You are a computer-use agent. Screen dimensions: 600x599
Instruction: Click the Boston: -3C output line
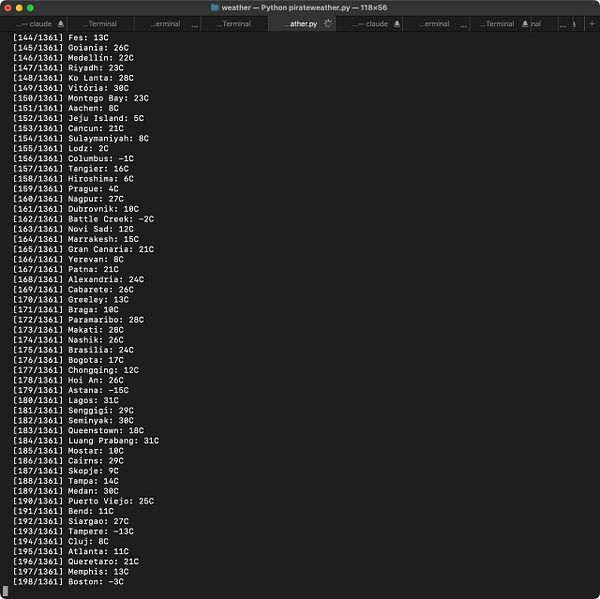(68, 582)
